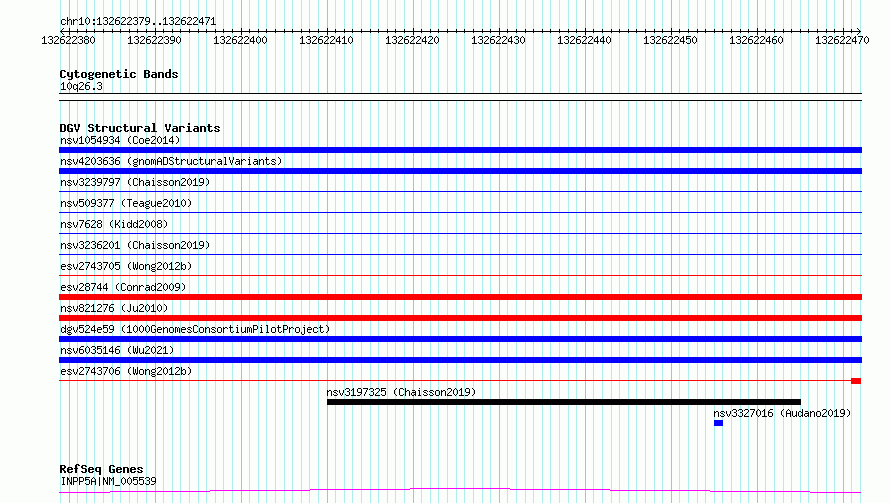This screenshot has width=890, height=503.
Task: Click ruler coordinate 132622470
Action: (x=842, y=40)
